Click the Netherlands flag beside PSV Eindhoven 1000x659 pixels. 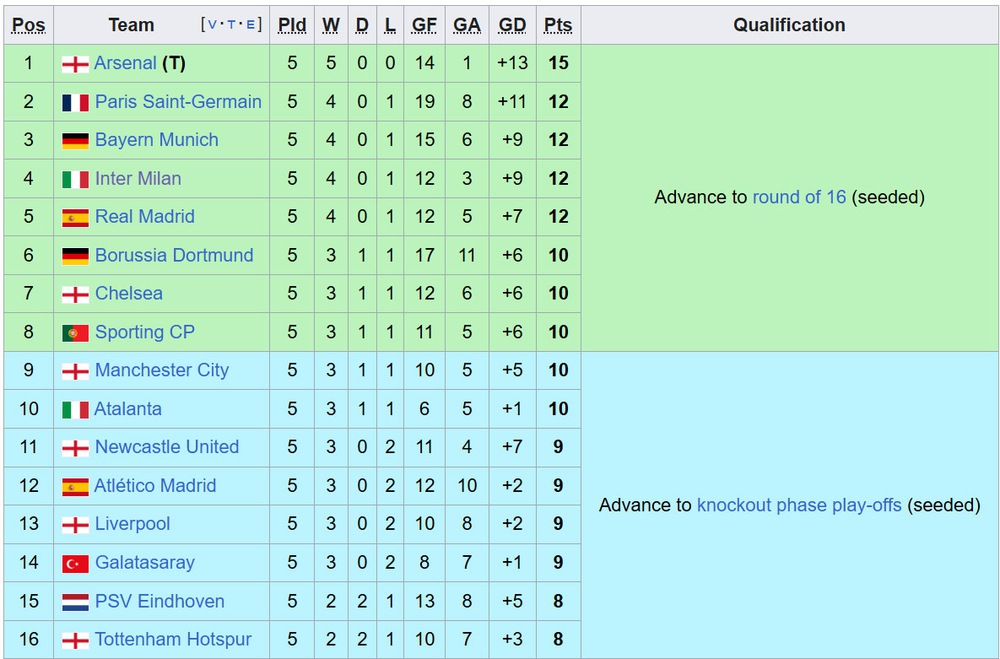click(x=75, y=602)
